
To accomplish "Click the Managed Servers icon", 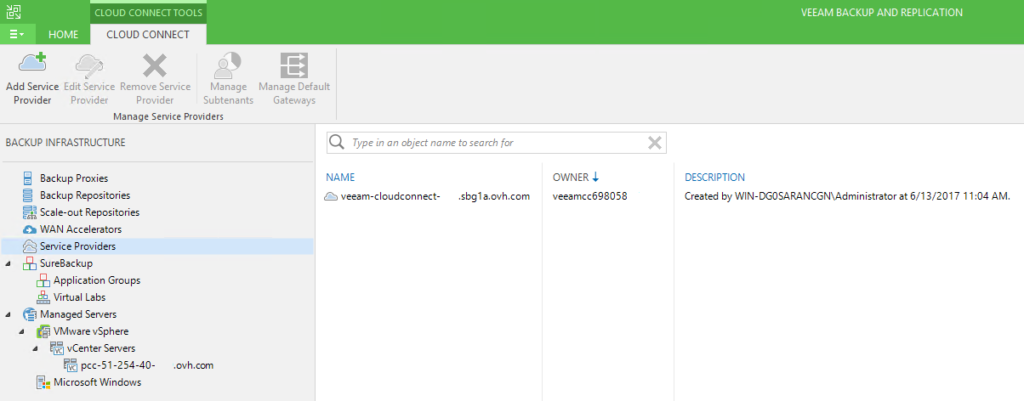I will coord(29,314).
